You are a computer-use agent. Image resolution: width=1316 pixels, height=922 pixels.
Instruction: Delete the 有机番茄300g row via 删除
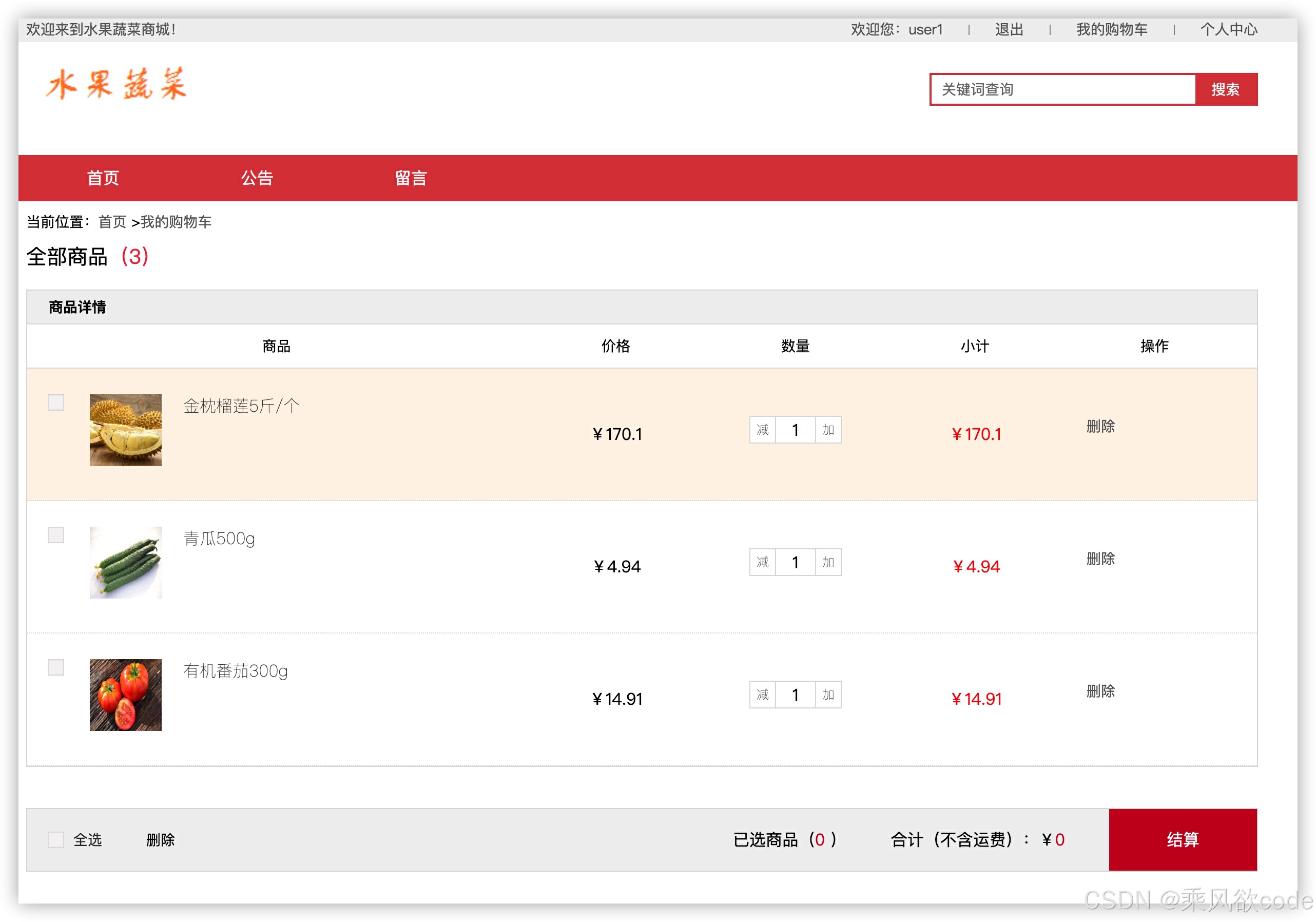click(x=1100, y=691)
